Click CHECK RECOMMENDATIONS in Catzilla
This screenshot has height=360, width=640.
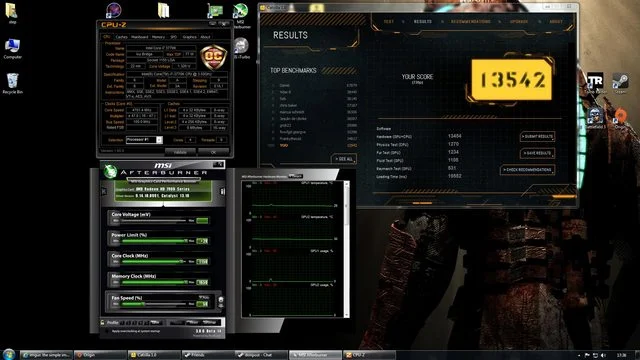[527, 170]
